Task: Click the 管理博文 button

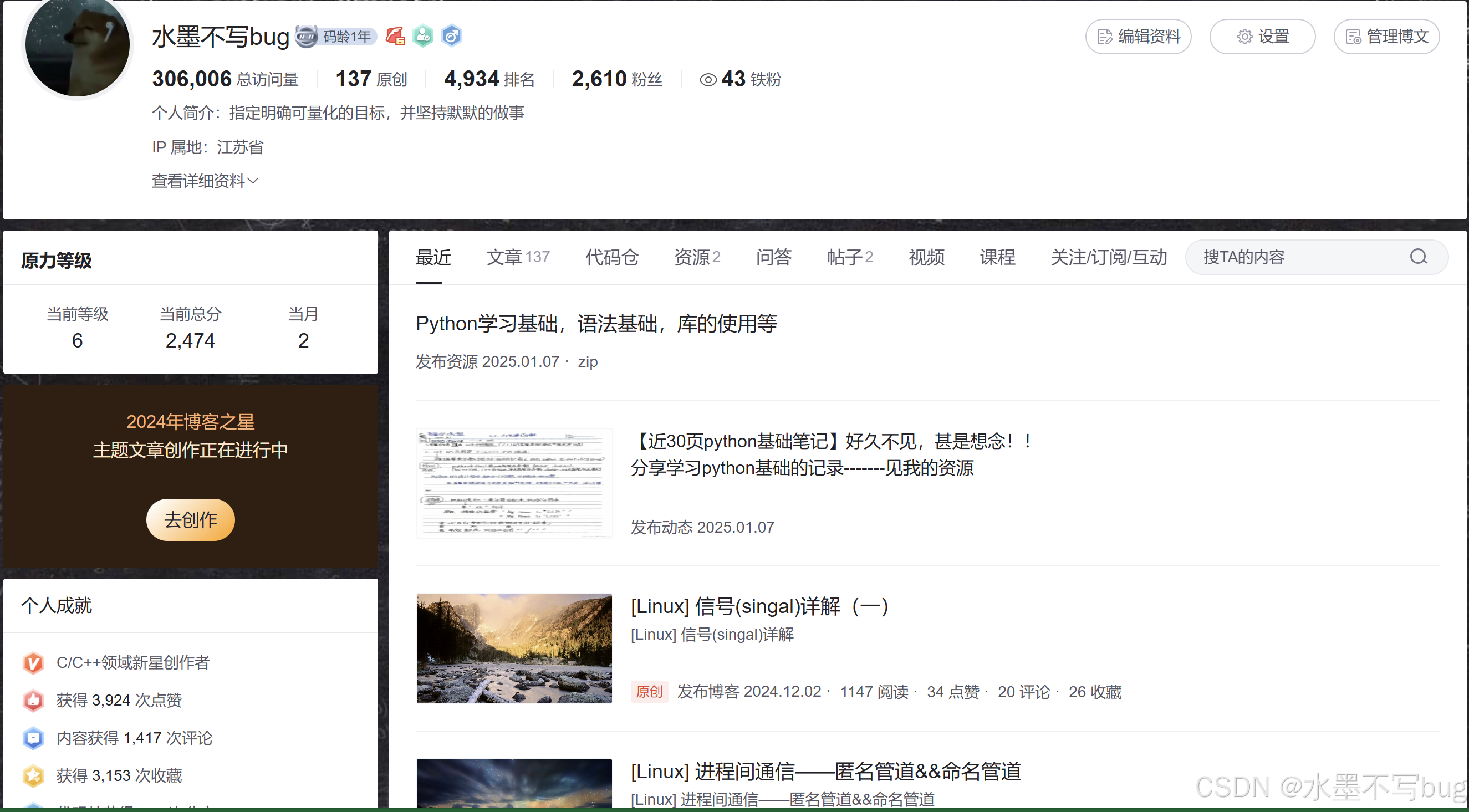Action: pos(1386,37)
